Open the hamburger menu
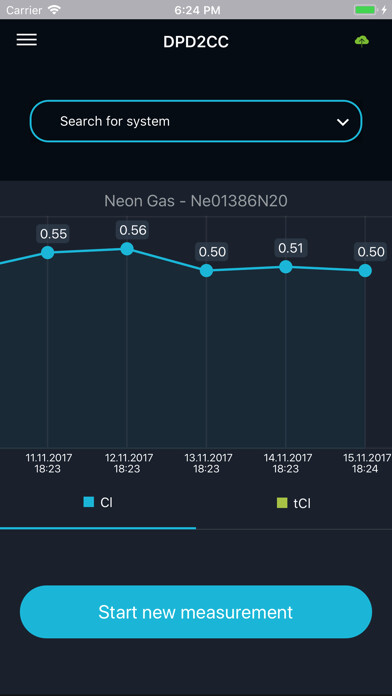Image resolution: width=392 pixels, height=696 pixels. (x=27, y=40)
